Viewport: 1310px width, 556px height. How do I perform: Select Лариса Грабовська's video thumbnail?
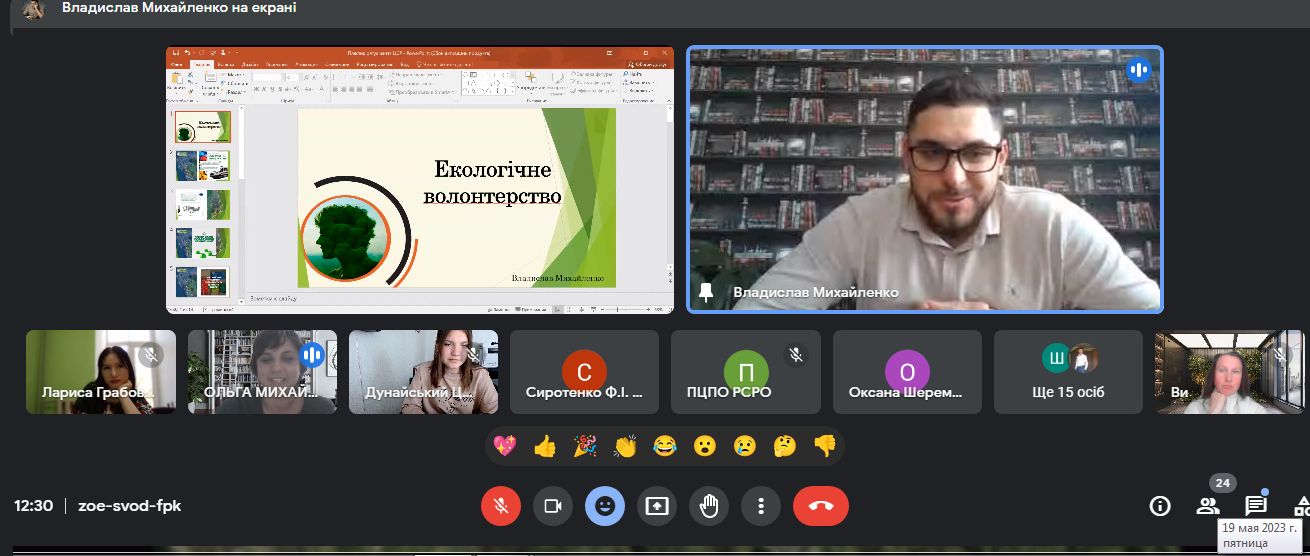[x=100, y=372]
